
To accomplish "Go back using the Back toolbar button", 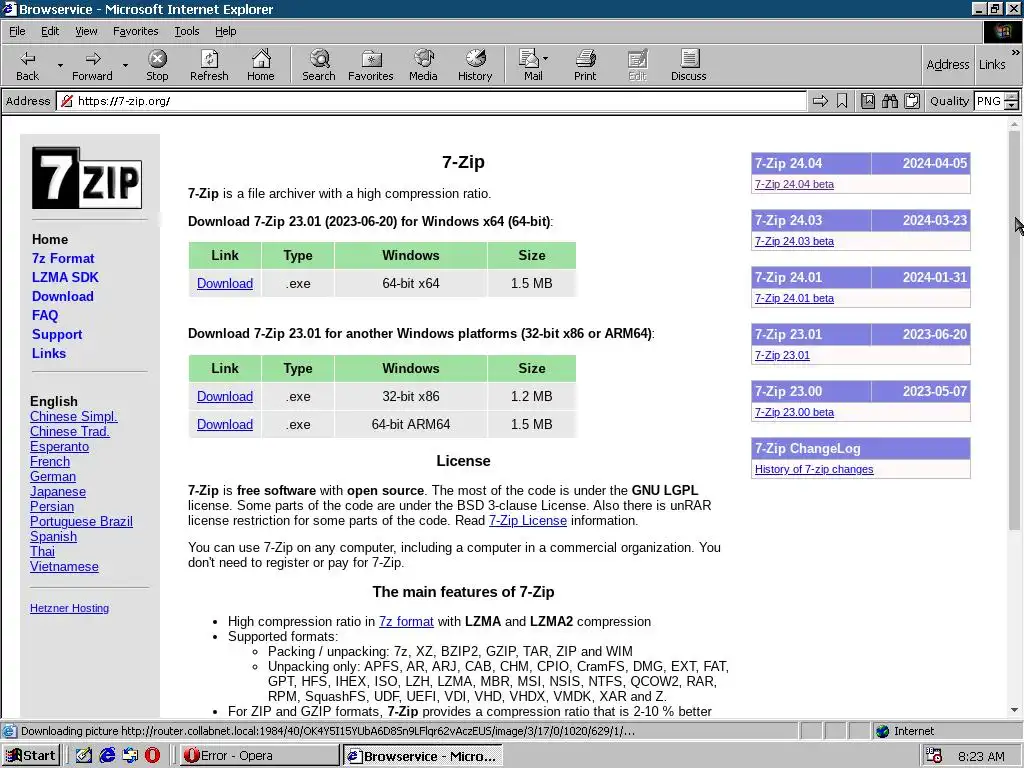I will 27,65.
